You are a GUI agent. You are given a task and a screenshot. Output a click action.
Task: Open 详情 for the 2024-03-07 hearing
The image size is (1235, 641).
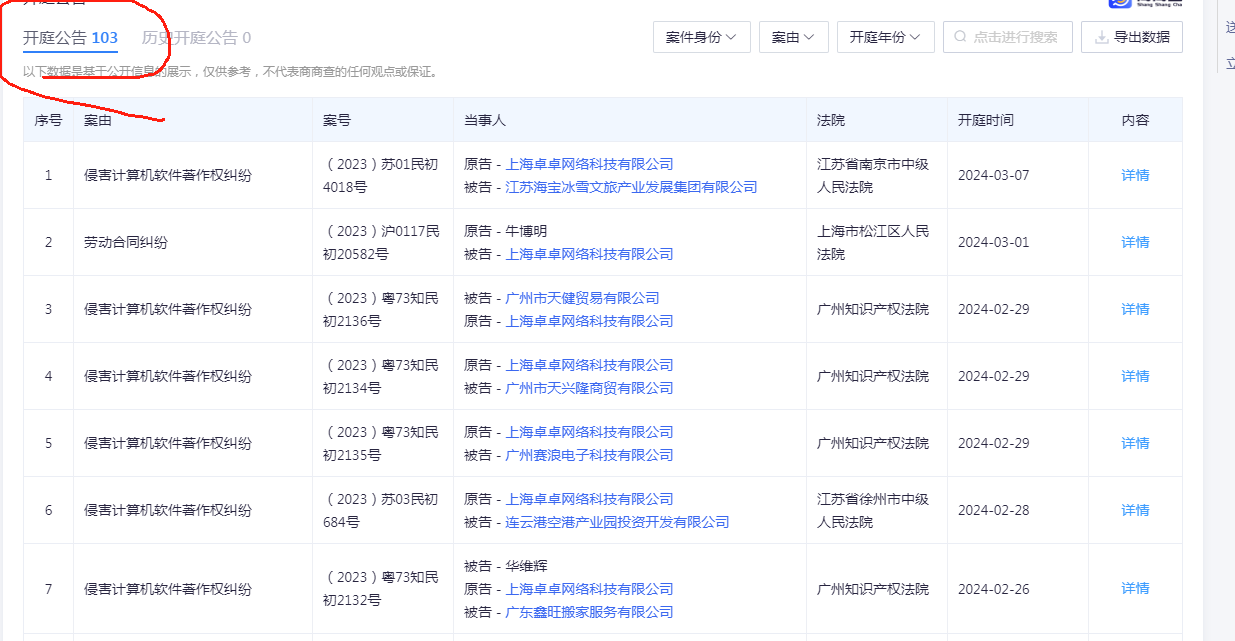(1135, 175)
